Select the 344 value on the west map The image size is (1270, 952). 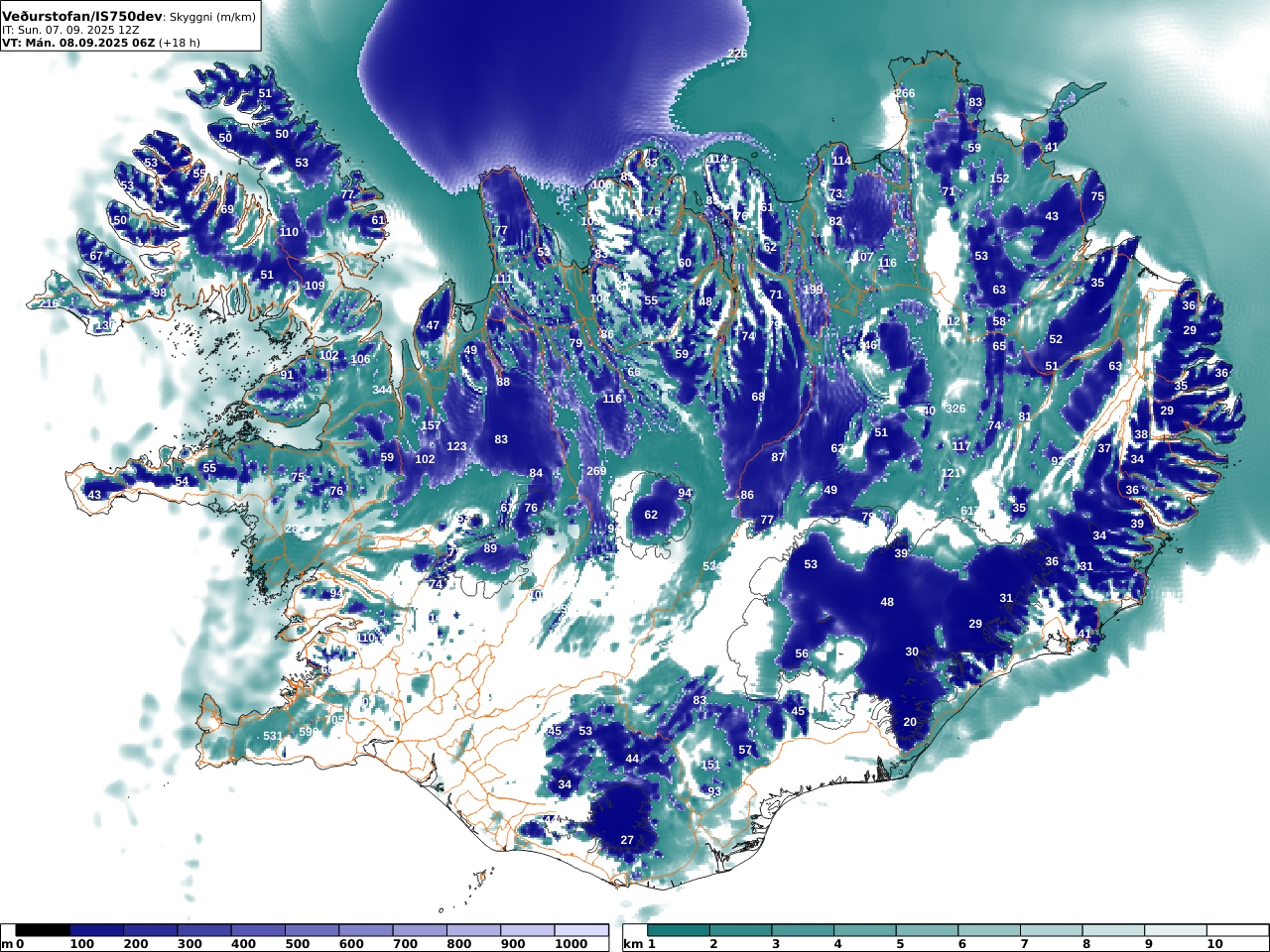point(382,391)
